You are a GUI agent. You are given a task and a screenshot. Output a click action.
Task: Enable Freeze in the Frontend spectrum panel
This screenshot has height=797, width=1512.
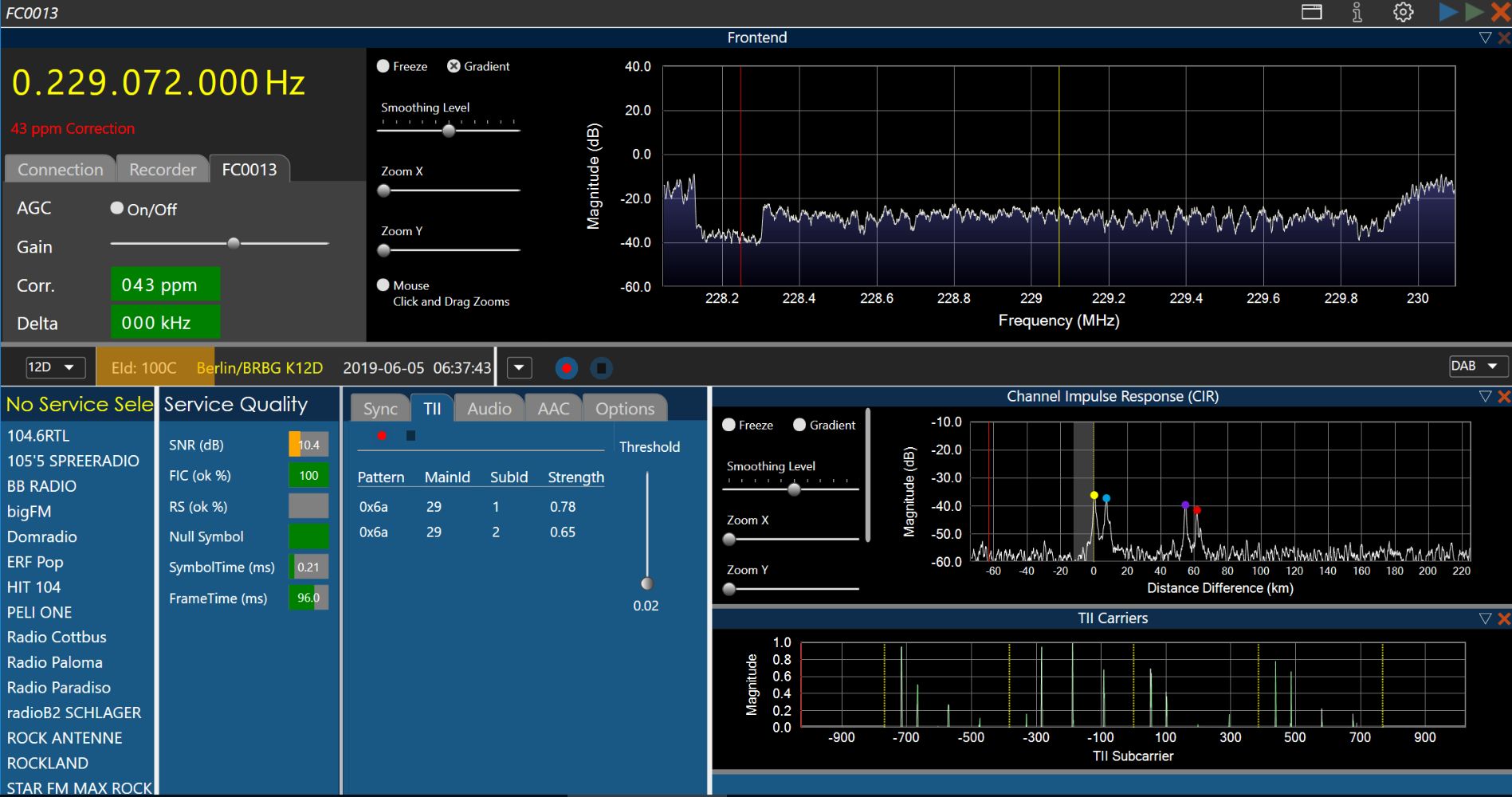[383, 66]
